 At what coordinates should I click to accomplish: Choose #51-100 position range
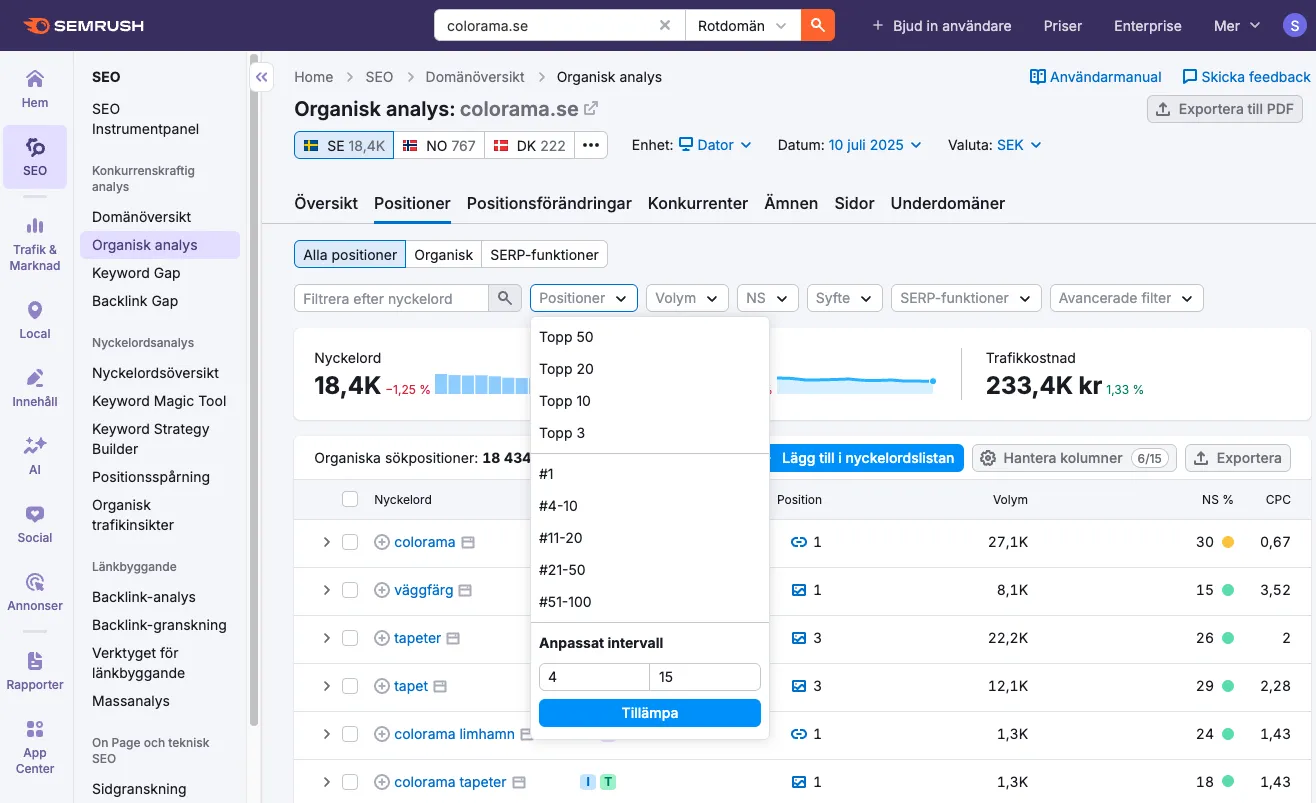[x=650, y=602]
